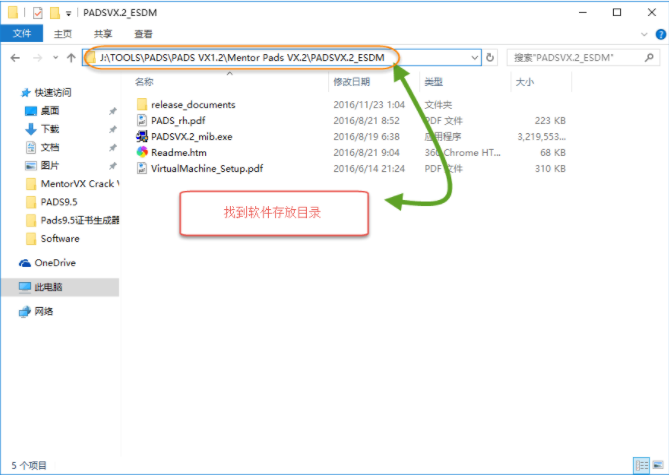This screenshot has height=475, width=669.
Task: Select 此电脑 in the navigation pane
Action: click(x=60, y=287)
